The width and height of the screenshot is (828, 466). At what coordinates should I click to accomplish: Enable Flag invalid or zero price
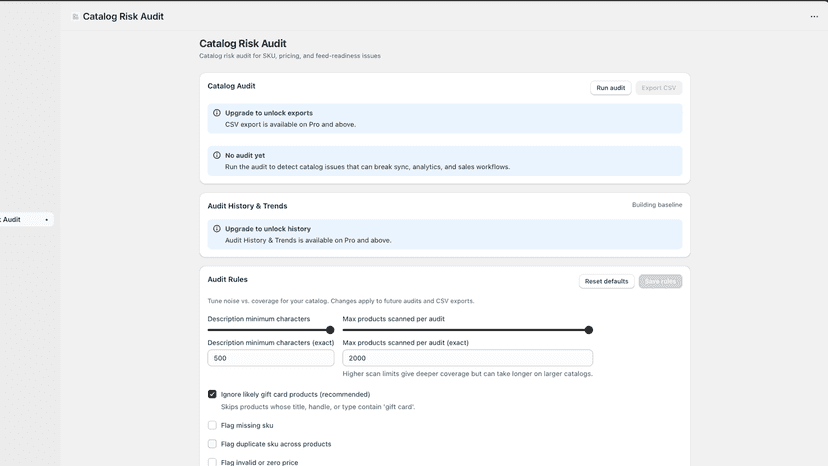212,462
